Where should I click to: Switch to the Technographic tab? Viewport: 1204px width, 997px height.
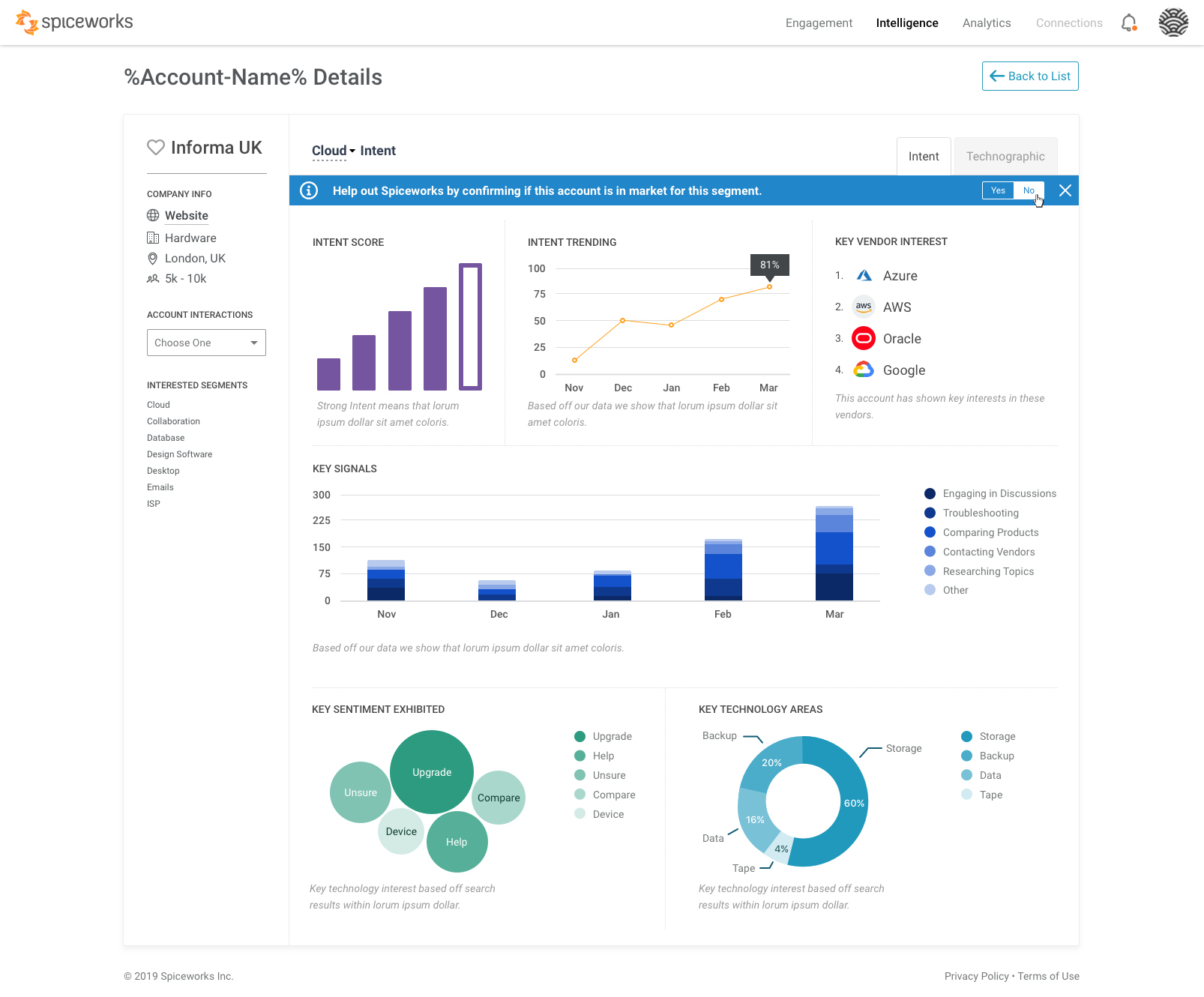pyautogui.click(x=1005, y=156)
